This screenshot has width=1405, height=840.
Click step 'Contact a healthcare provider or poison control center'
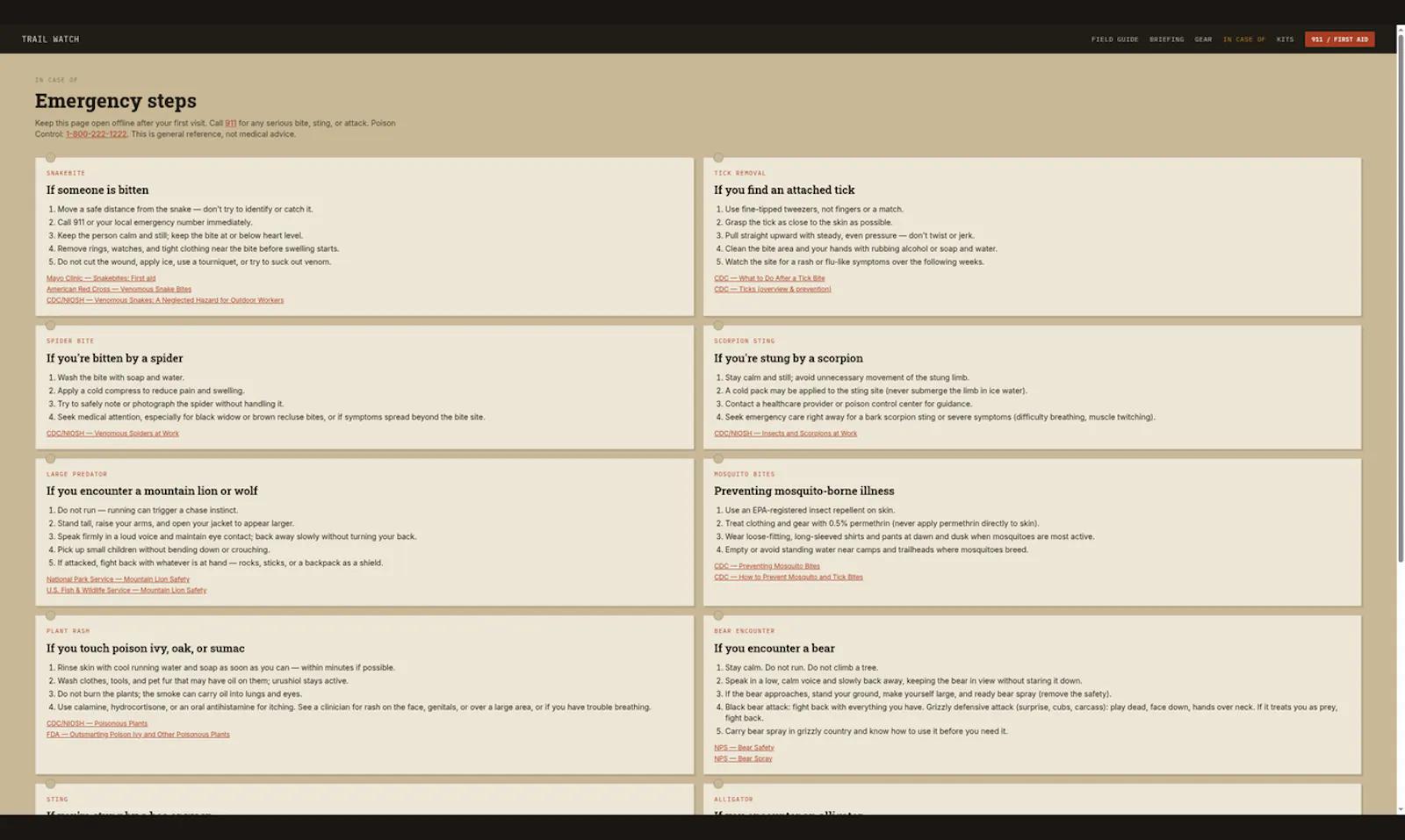point(848,405)
